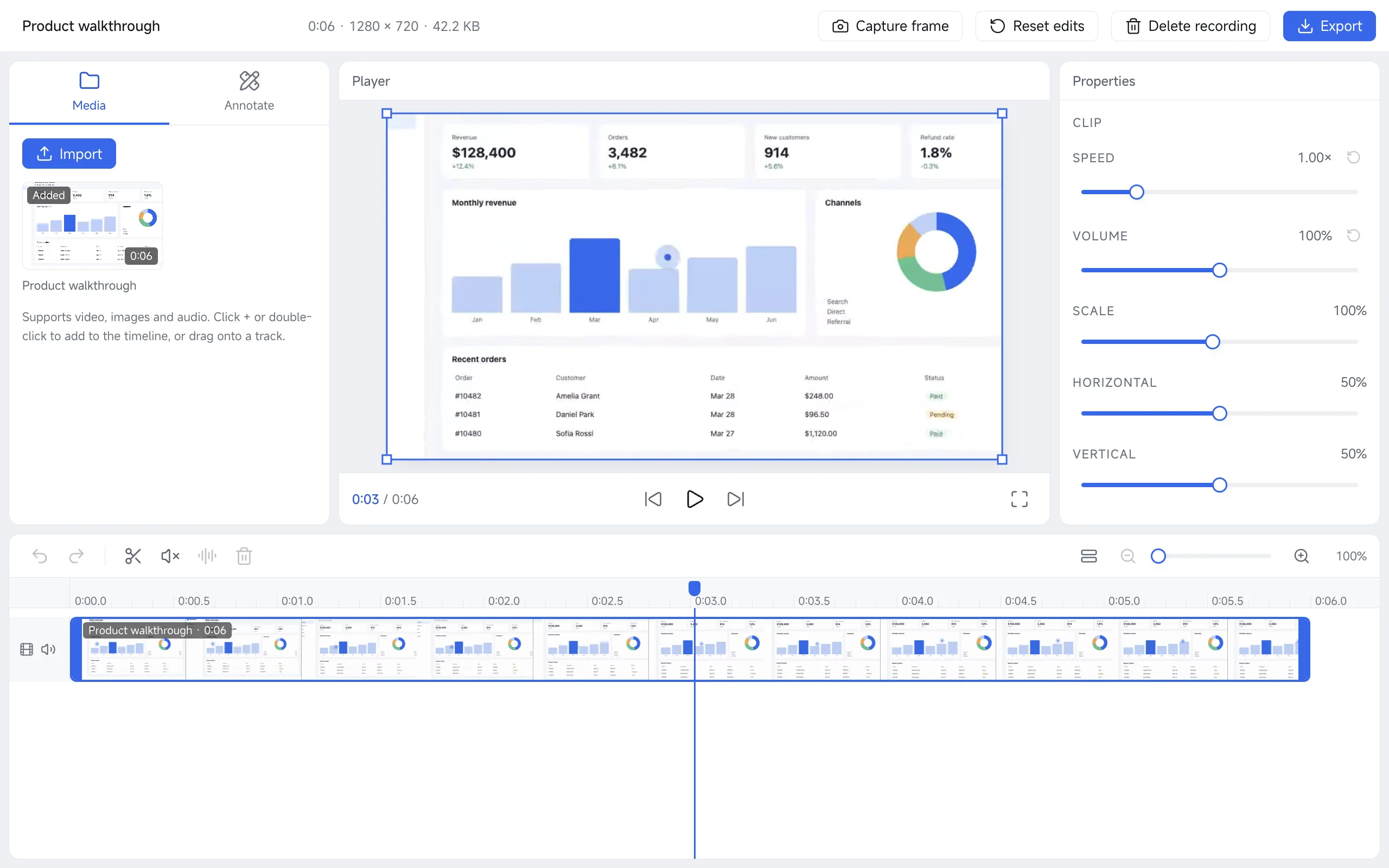Click the 100% timeline zoom percentage

tap(1351, 556)
